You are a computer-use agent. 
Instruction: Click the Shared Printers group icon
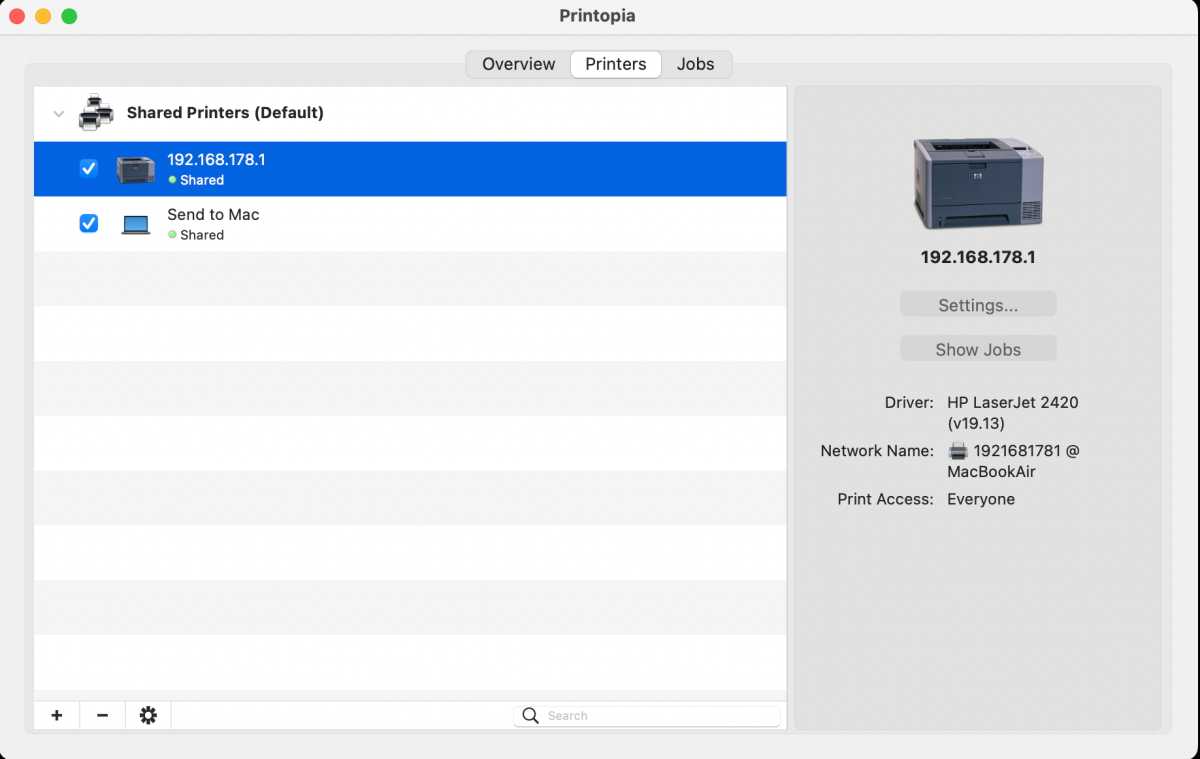point(96,113)
